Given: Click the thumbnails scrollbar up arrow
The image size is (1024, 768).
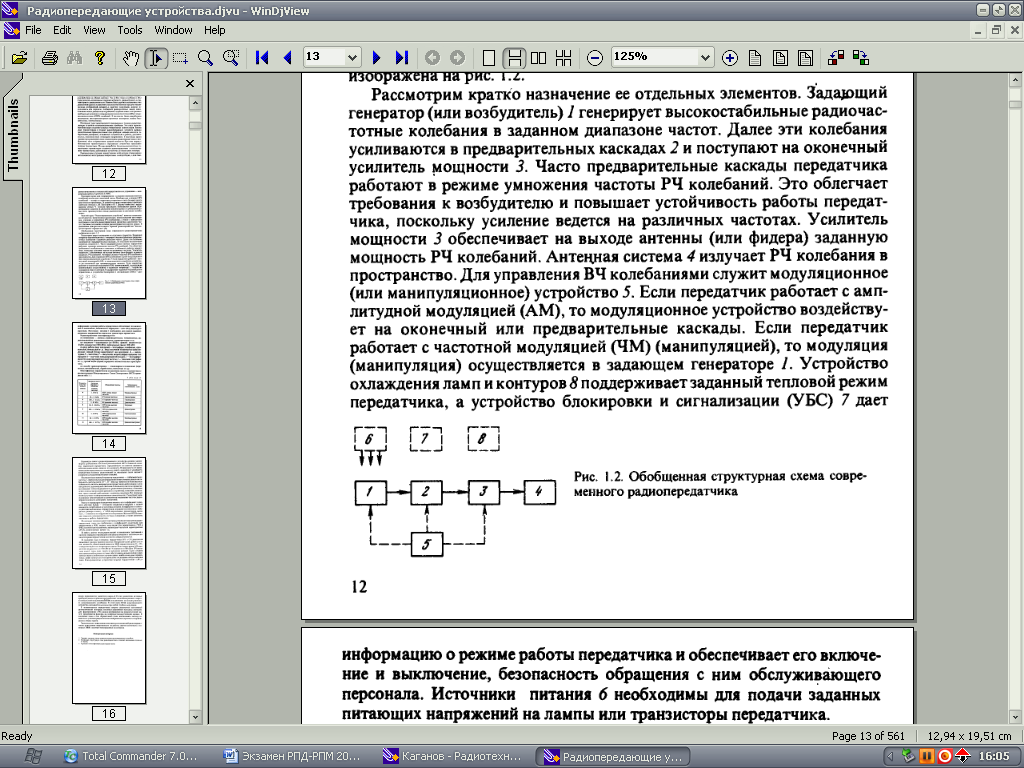Looking at the screenshot, I should pos(195,103).
